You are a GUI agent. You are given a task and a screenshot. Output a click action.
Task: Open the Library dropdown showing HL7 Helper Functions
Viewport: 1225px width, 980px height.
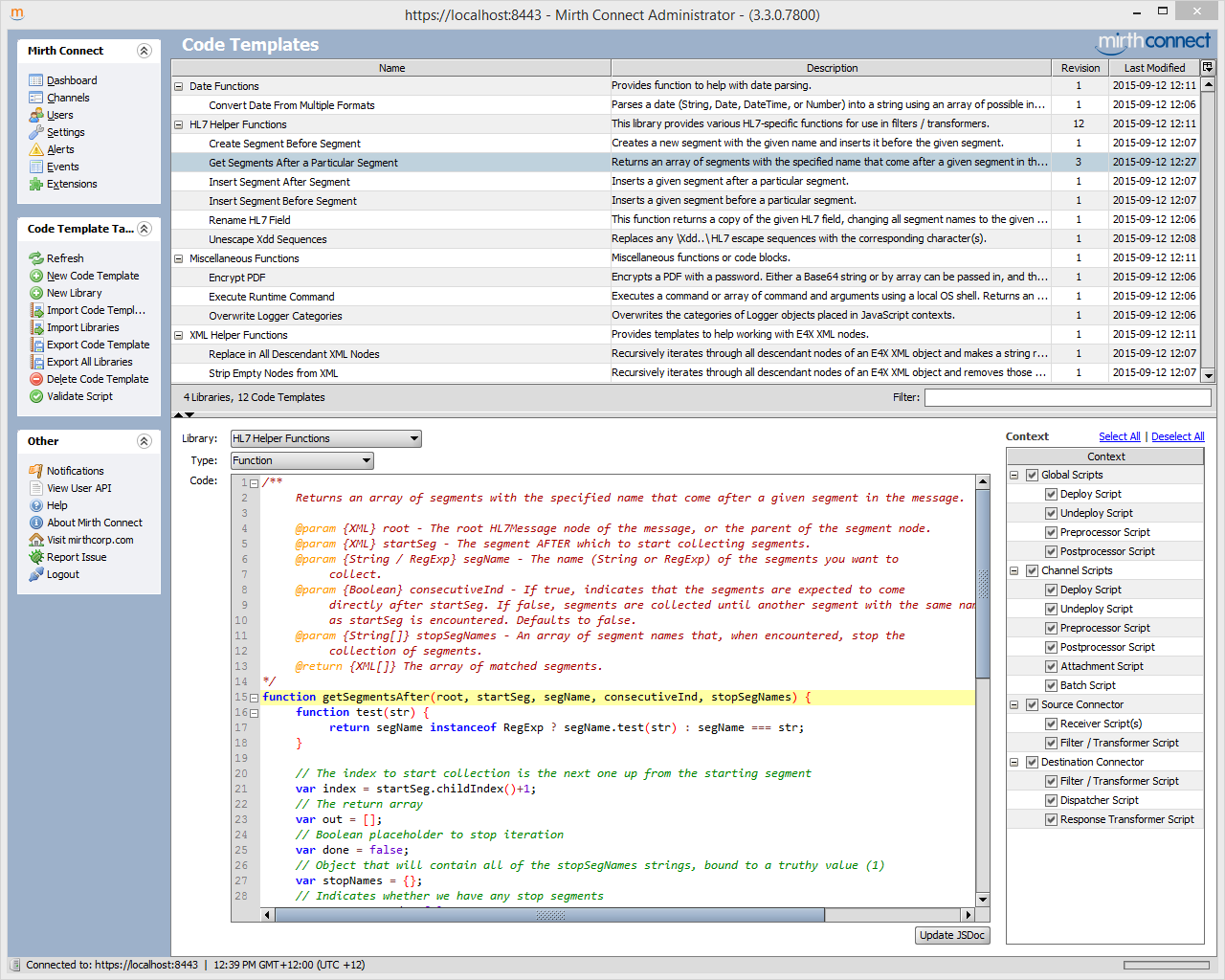click(326, 438)
